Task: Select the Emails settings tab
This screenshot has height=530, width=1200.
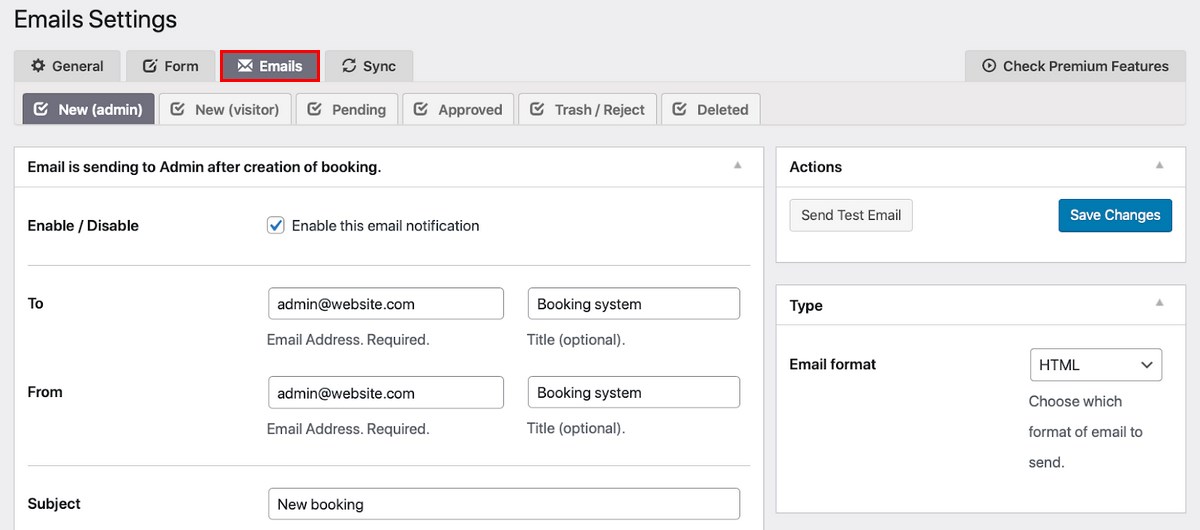Action: [270, 66]
